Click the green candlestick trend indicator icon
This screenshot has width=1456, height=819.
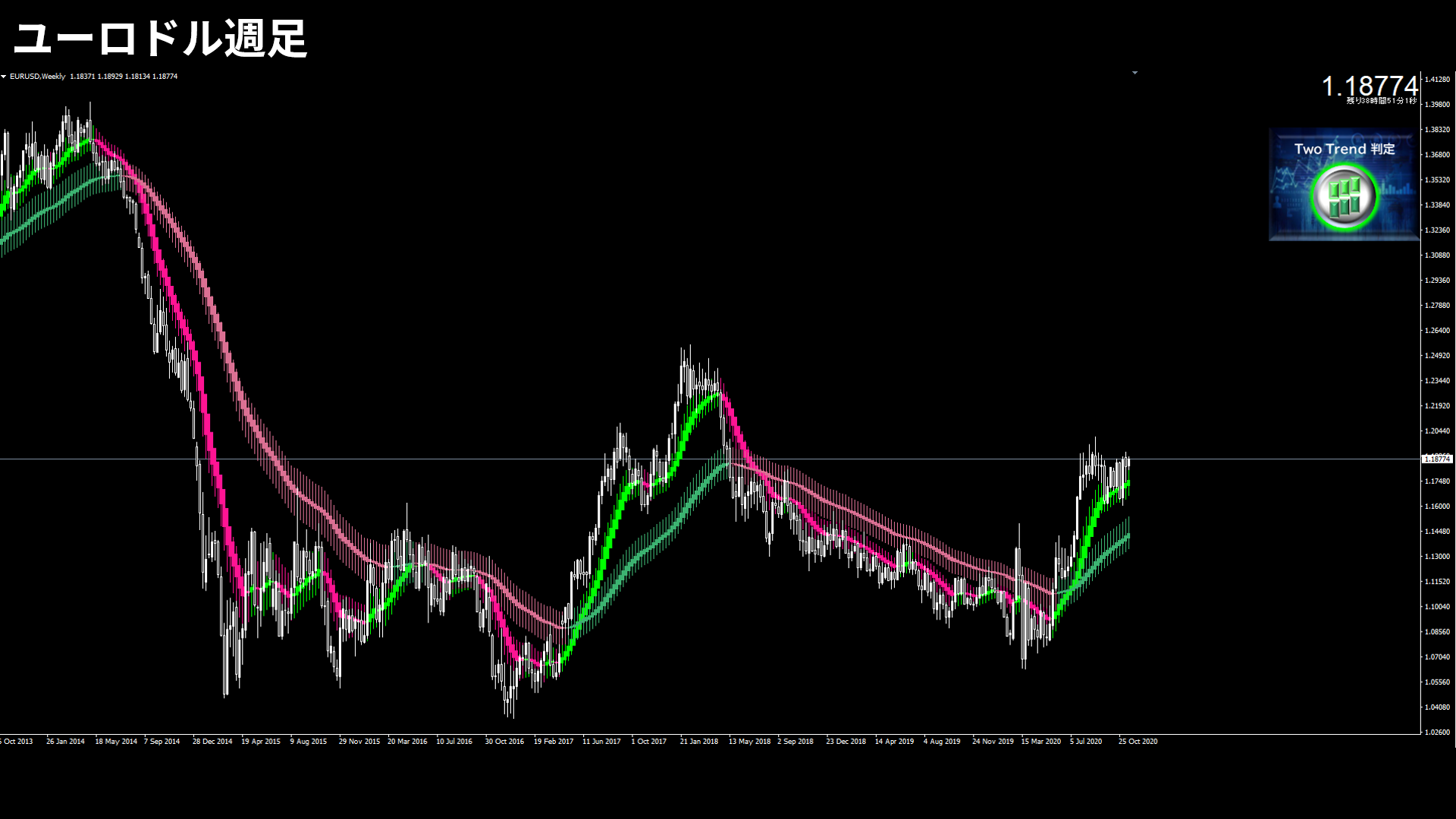tap(1344, 196)
